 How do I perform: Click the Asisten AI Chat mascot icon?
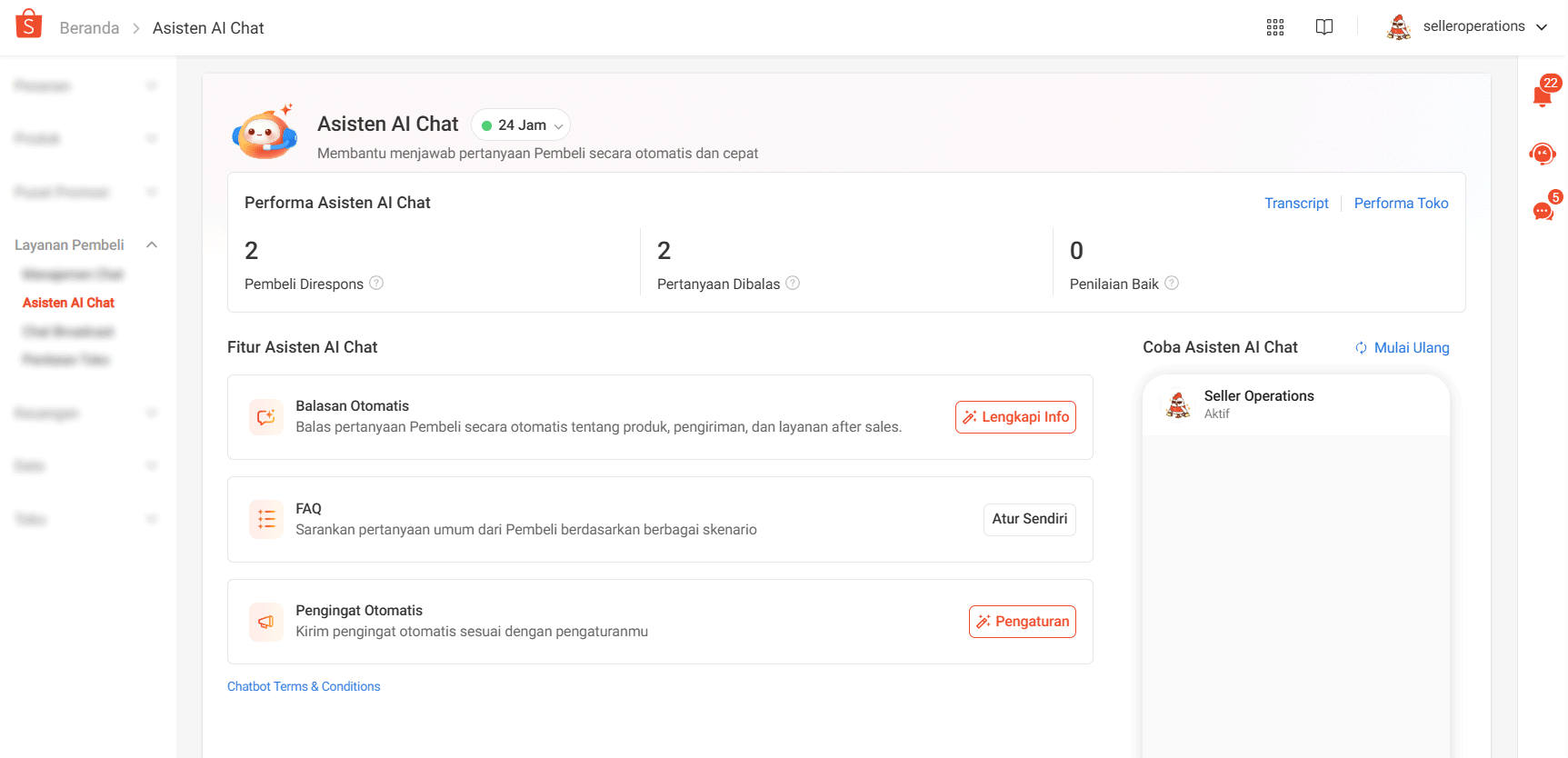click(x=265, y=134)
